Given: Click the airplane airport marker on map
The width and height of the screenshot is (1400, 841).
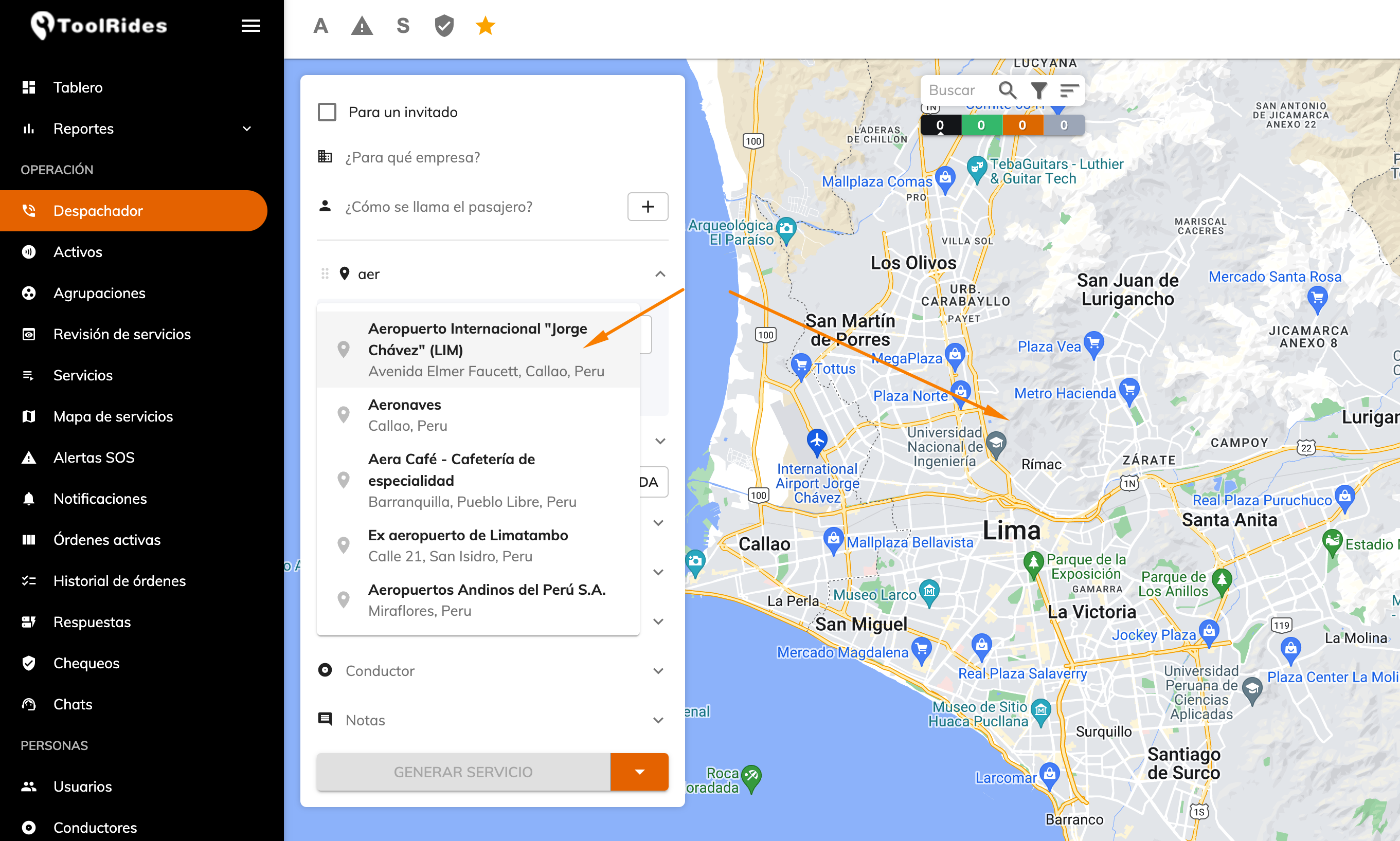Looking at the screenshot, I should click(x=817, y=441).
